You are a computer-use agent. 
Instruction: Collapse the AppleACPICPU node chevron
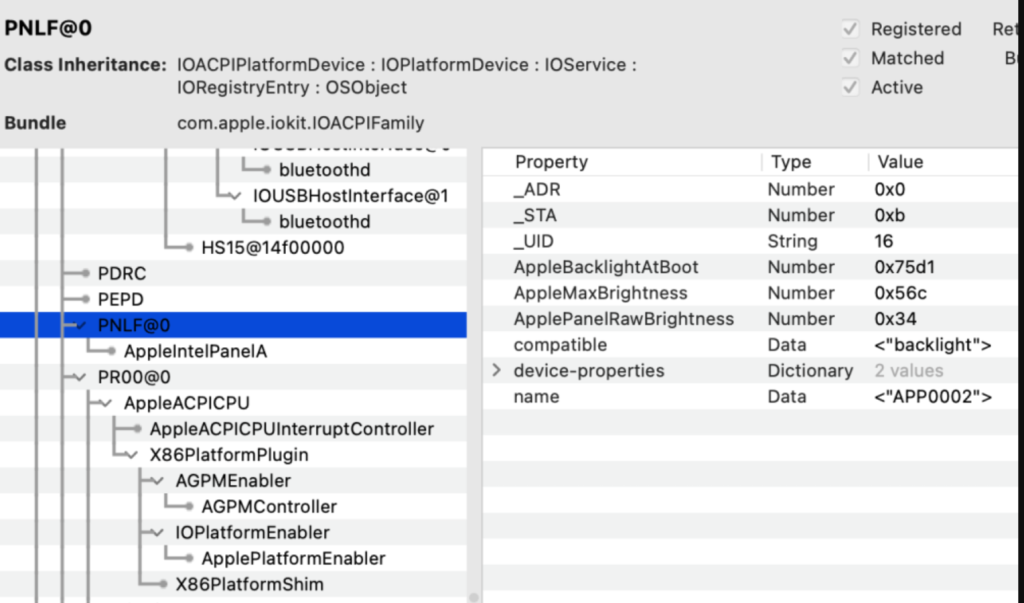click(106, 403)
